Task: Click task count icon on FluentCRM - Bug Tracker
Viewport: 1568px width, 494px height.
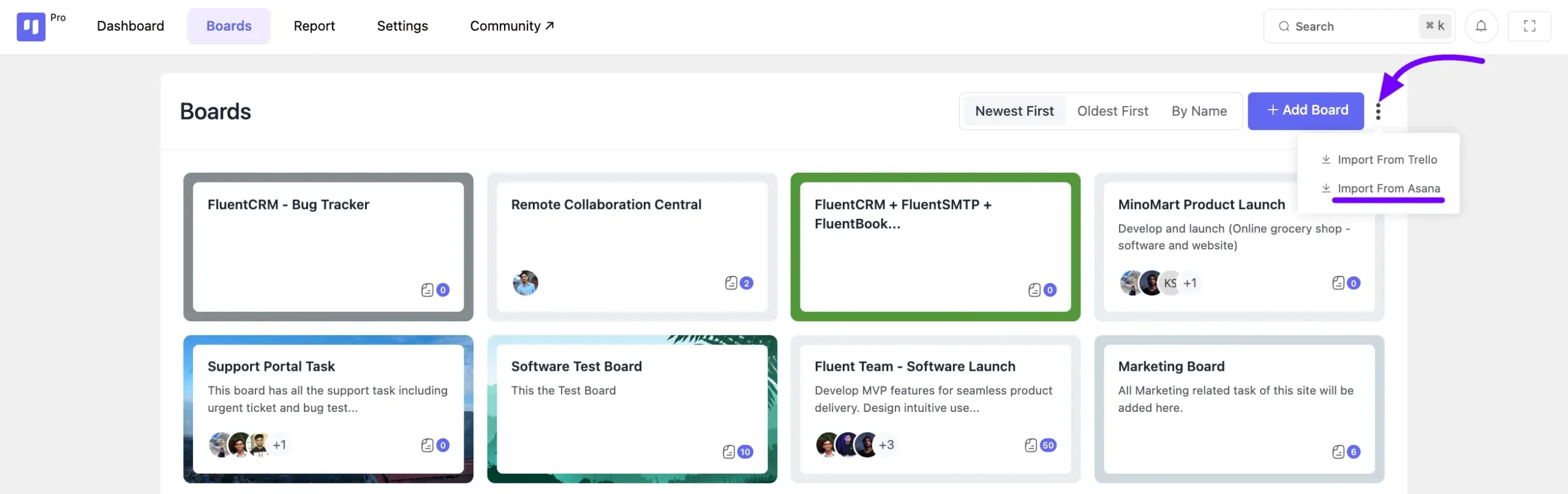Action: (428, 290)
